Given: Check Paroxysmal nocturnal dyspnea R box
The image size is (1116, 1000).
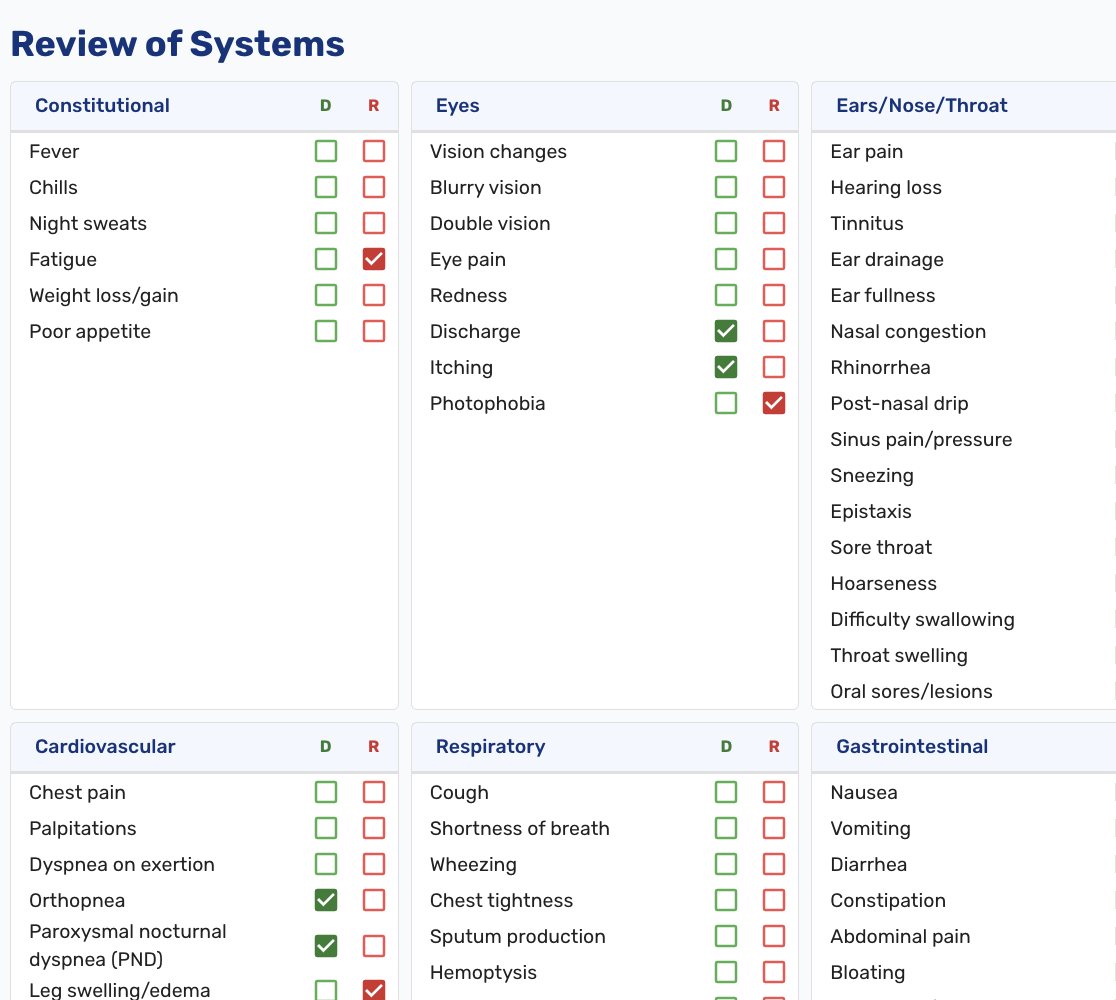Looking at the screenshot, I should pos(374,946).
